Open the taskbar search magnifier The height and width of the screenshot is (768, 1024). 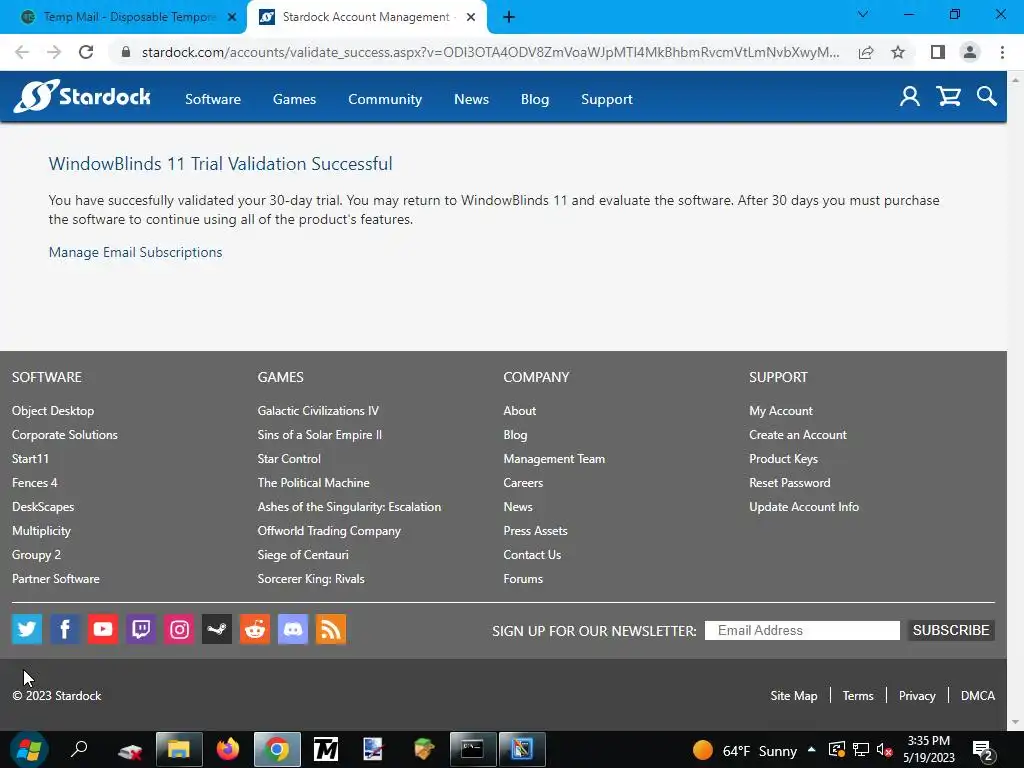click(x=80, y=749)
